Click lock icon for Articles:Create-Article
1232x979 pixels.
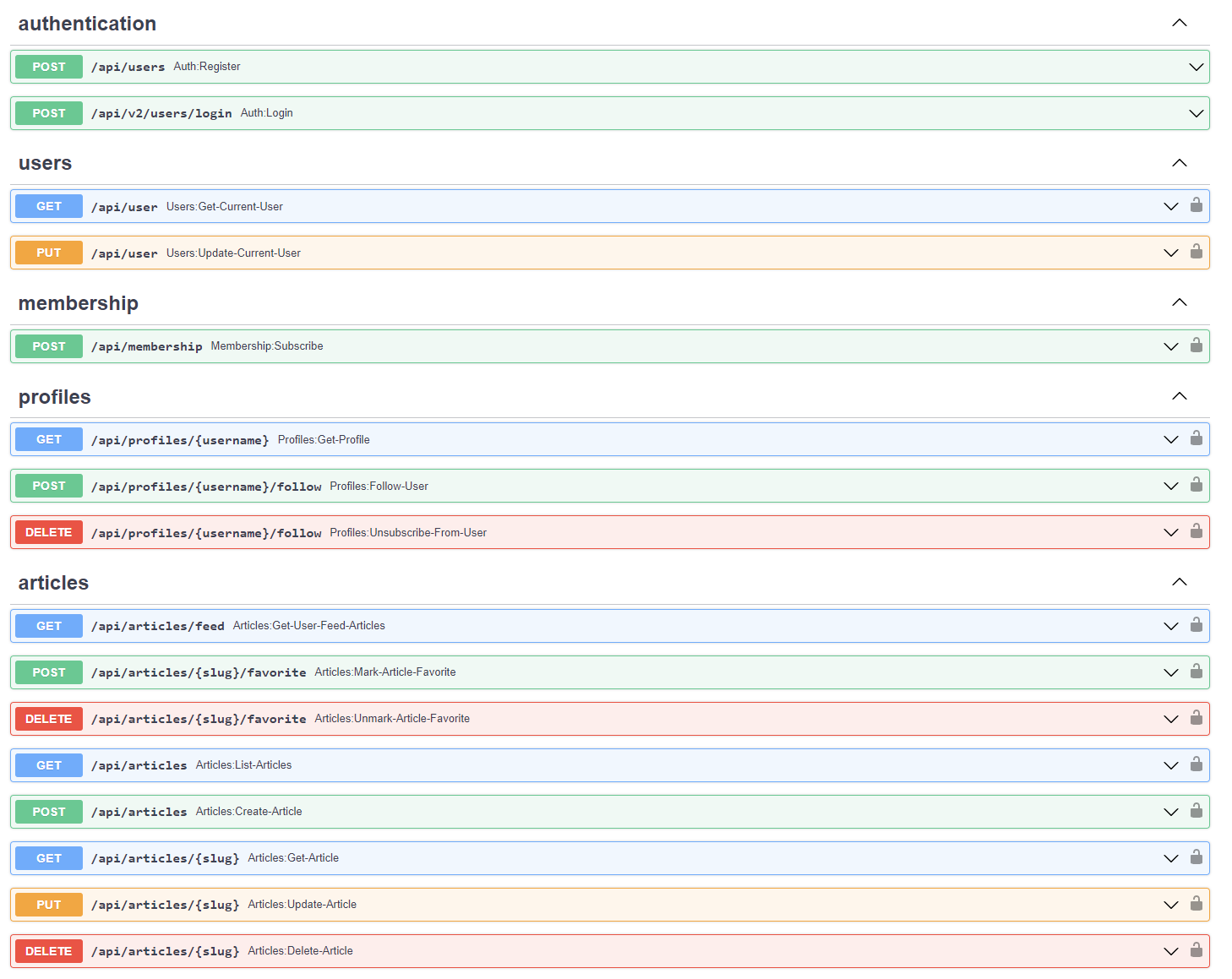(x=1197, y=811)
